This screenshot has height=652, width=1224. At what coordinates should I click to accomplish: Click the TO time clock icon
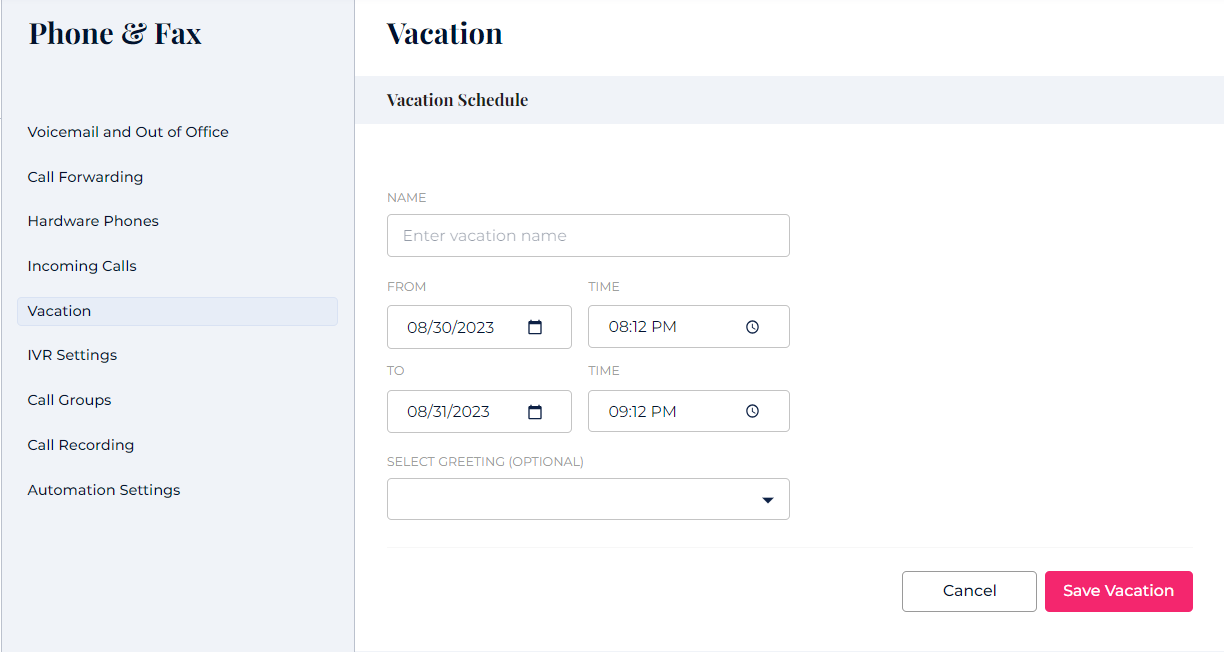point(753,411)
